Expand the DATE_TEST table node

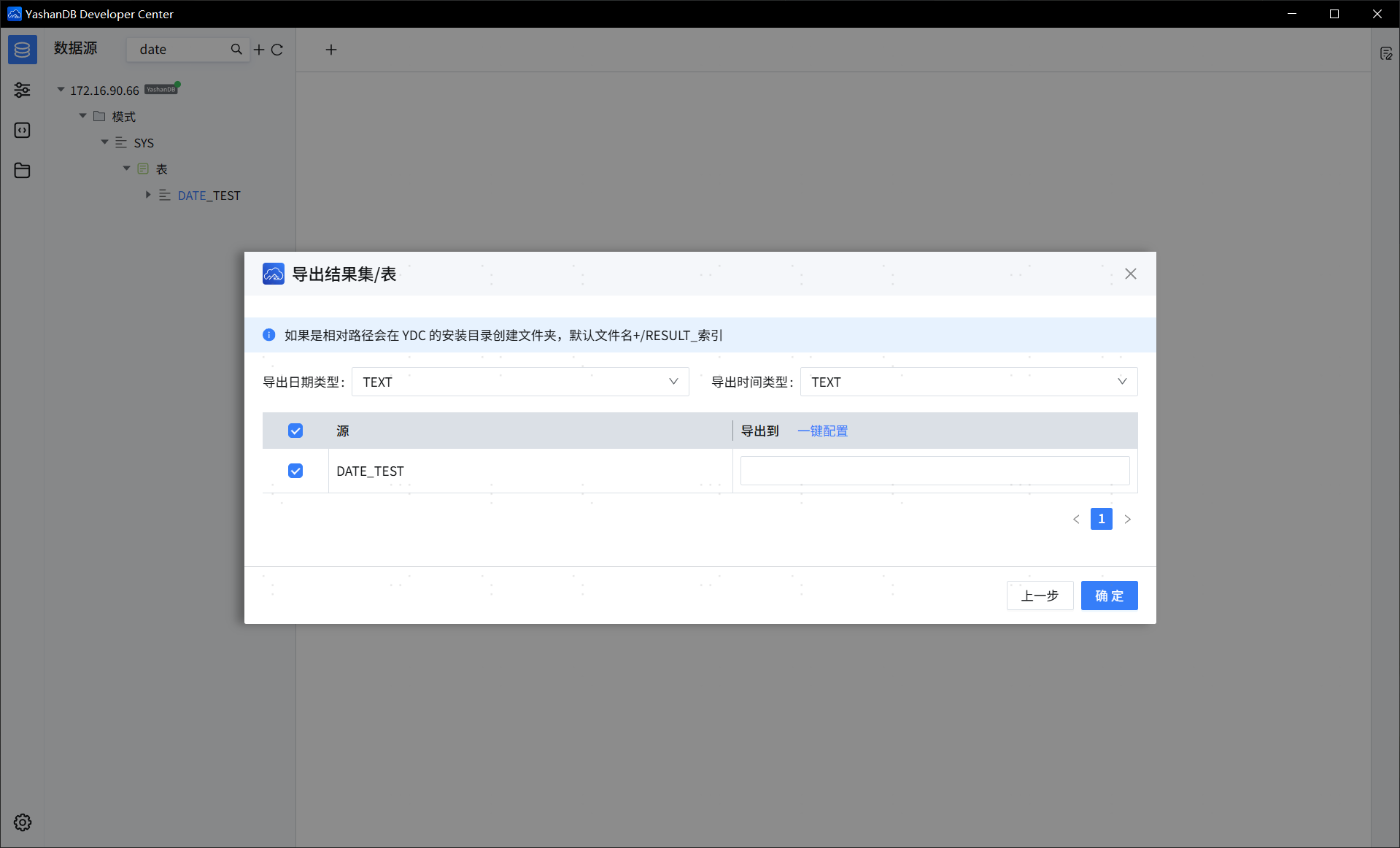pyautogui.click(x=148, y=195)
